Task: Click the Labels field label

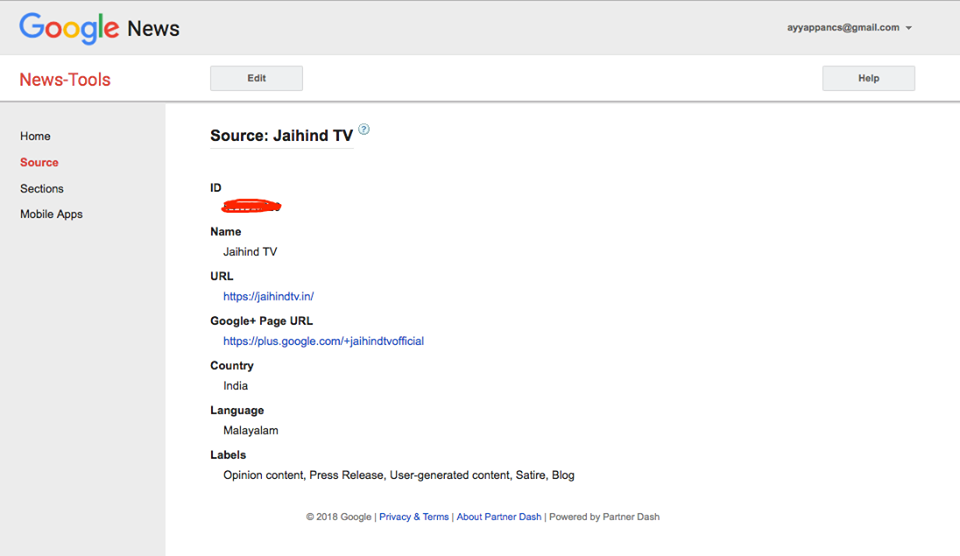Action: click(228, 455)
